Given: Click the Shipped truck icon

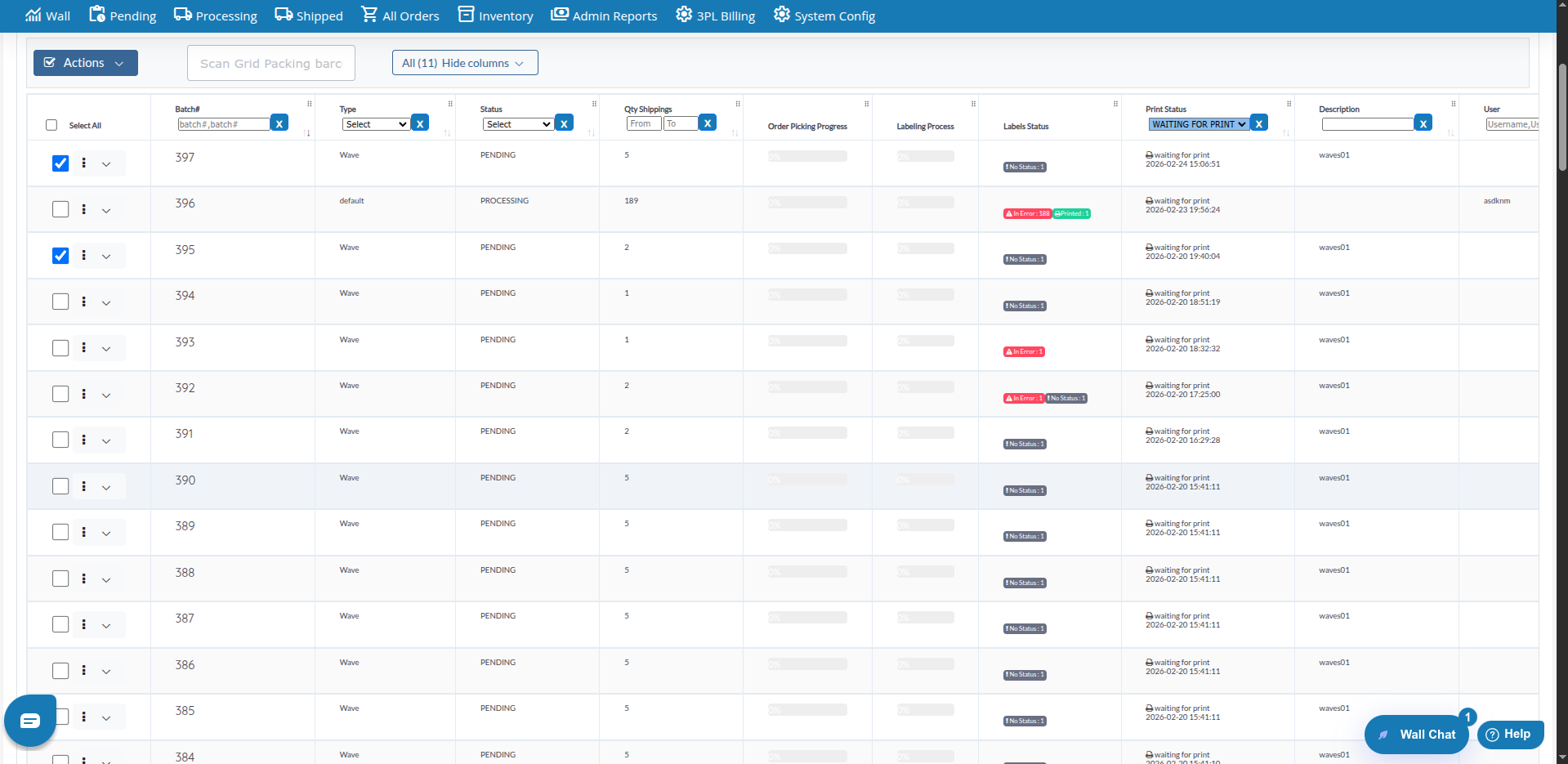Looking at the screenshot, I should tap(284, 15).
